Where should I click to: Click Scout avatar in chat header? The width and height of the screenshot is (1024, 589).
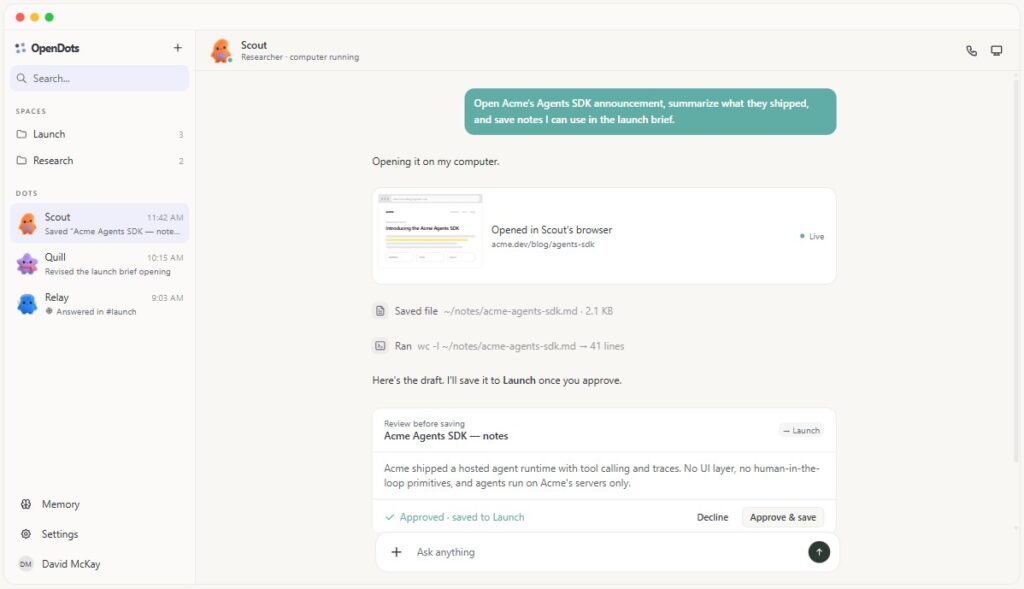[221, 50]
